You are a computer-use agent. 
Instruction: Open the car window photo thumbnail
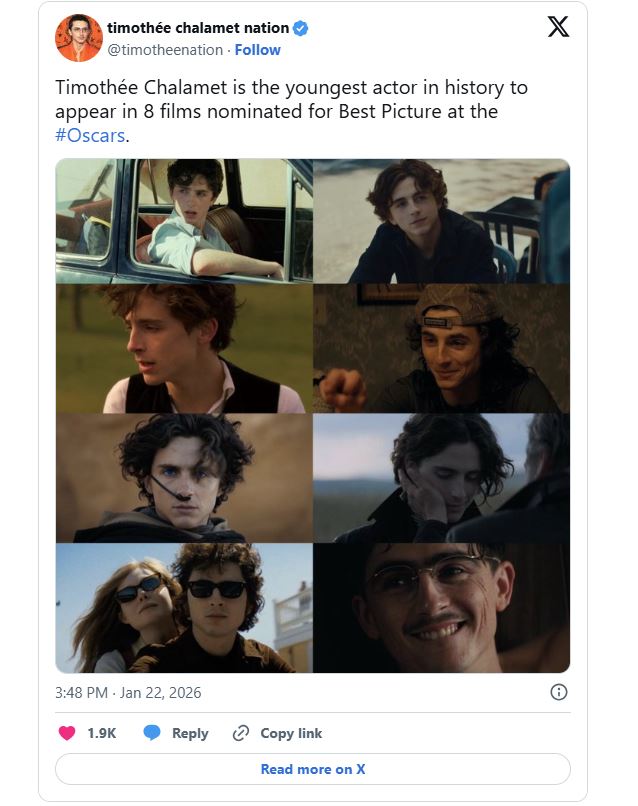pyautogui.click(x=184, y=221)
